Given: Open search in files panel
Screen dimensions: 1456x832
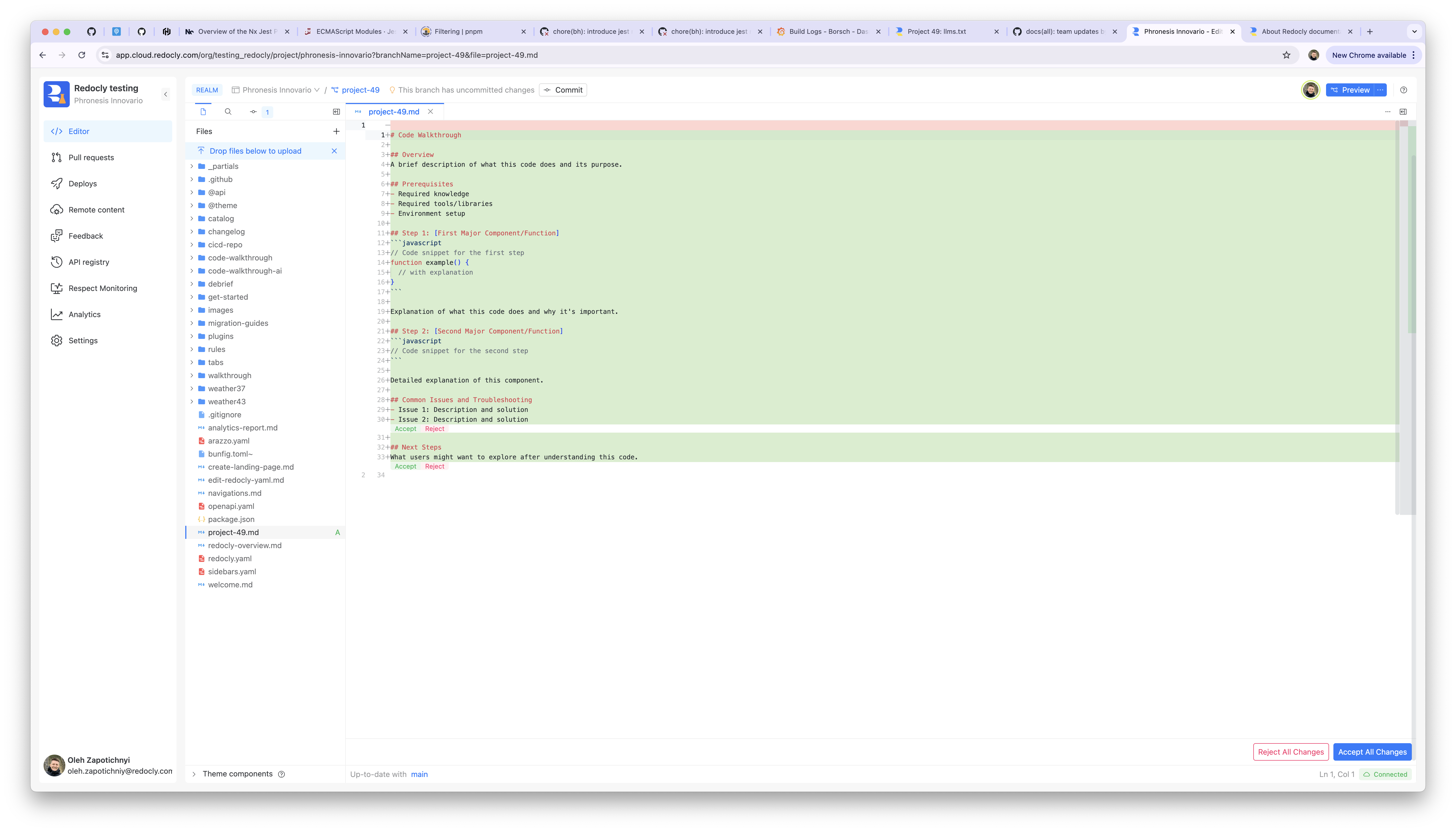Looking at the screenshot, I should (x=228, y=112).
